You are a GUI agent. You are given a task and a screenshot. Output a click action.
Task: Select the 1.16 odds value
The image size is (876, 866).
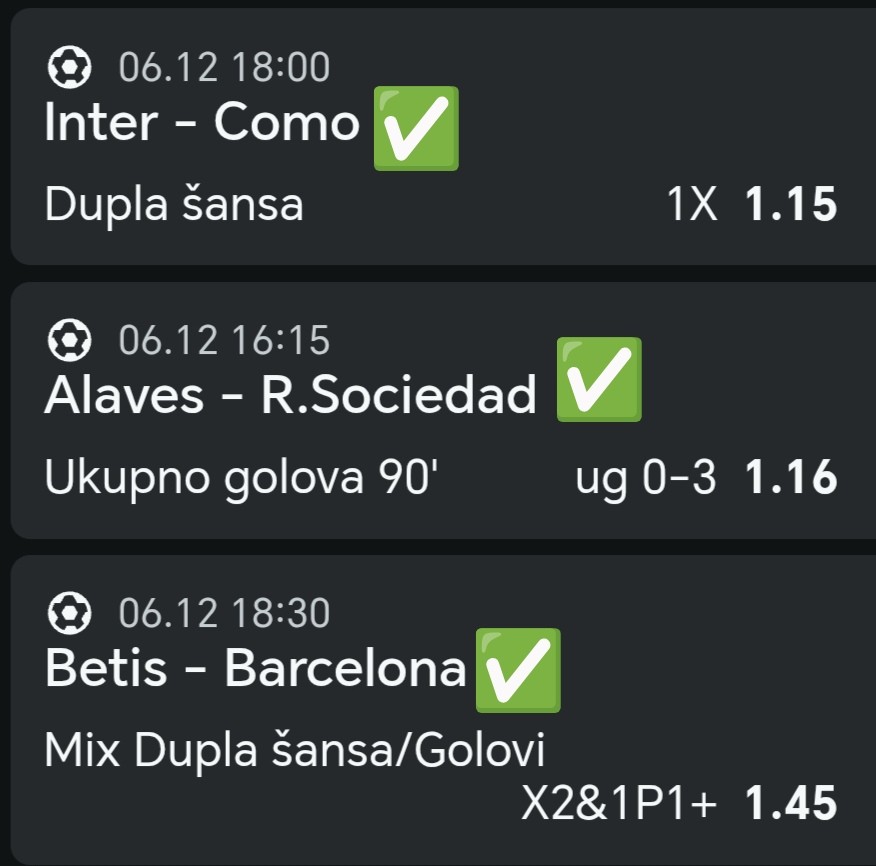pyautogui.click(x=790, y=479)
